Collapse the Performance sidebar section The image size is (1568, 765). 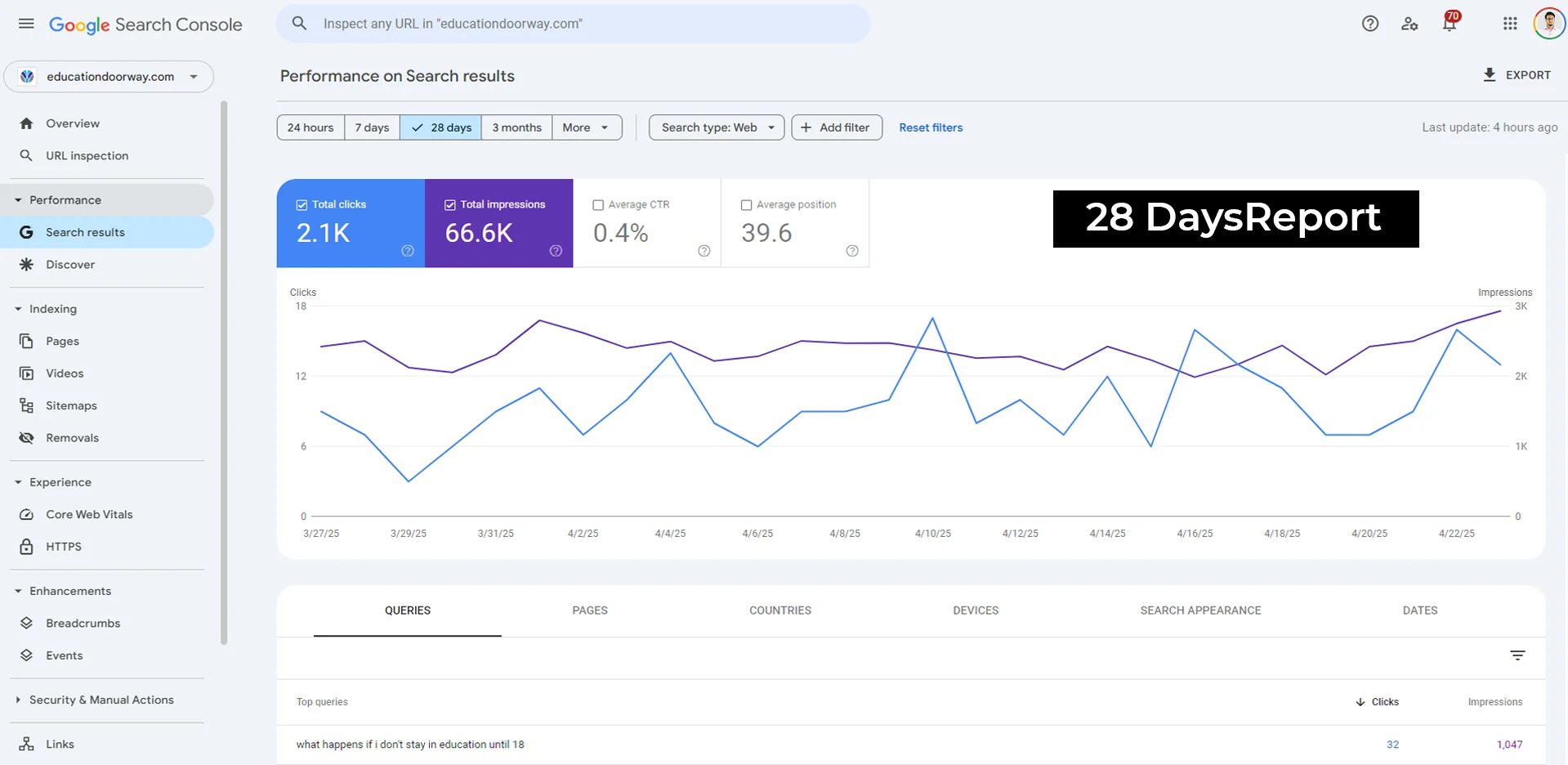point(18,200)
